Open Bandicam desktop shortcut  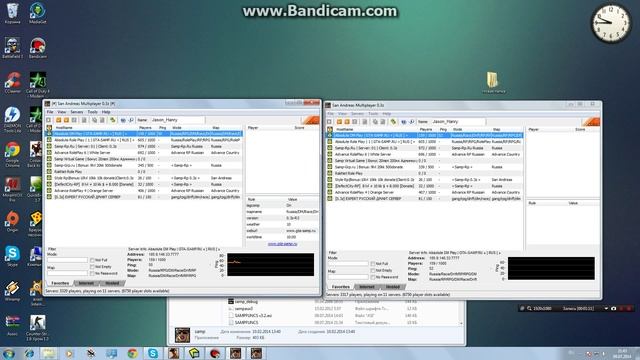(38, 48)
